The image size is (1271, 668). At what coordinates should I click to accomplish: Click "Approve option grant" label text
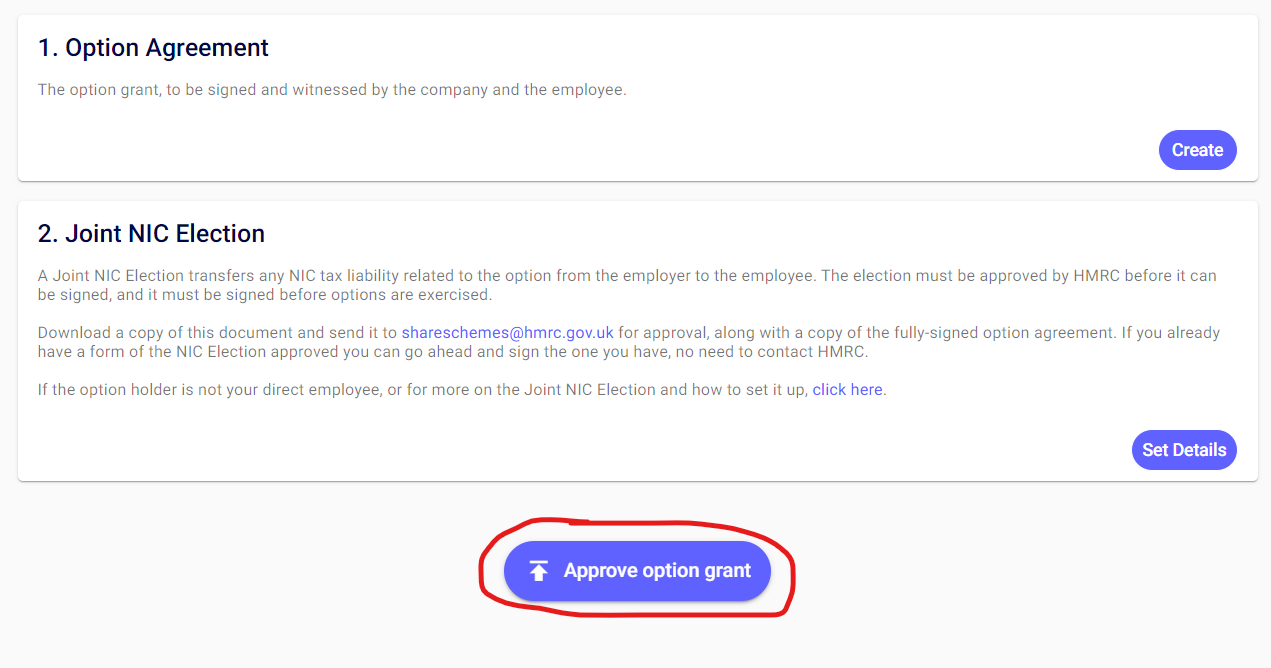657,571
